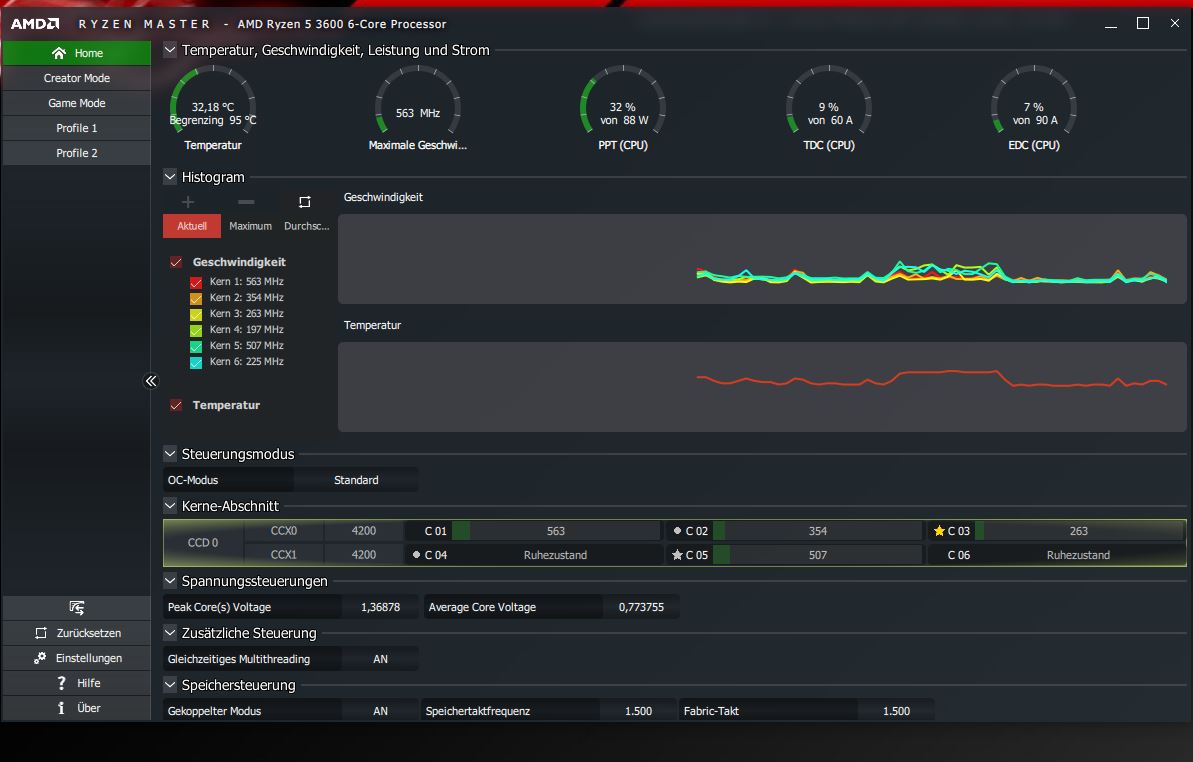Collapse the sidebar with double-chevron icon
The width and height of the screenshot is (1193, 762).
(x=151, y=381)
